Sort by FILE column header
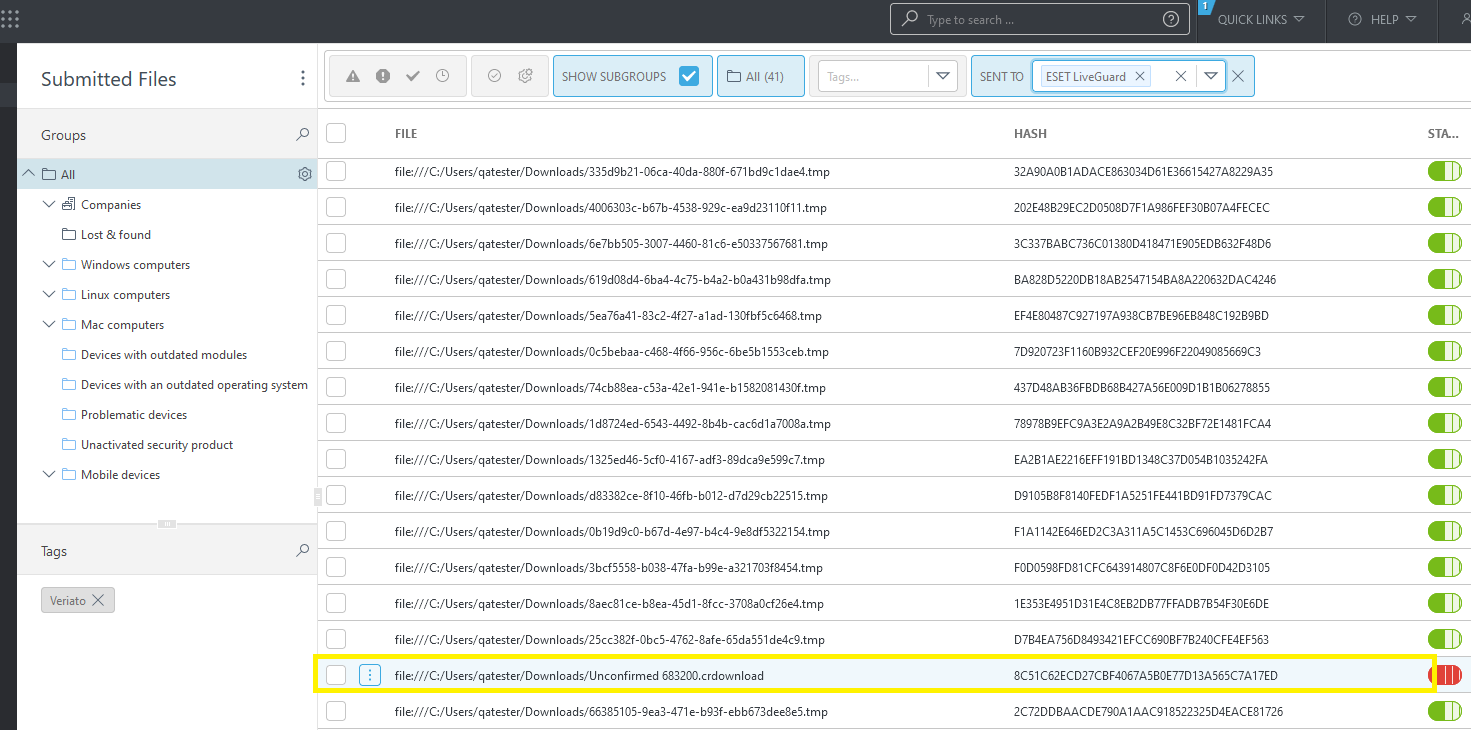Viewport: 1471px width, 730px height. point(406,133)
